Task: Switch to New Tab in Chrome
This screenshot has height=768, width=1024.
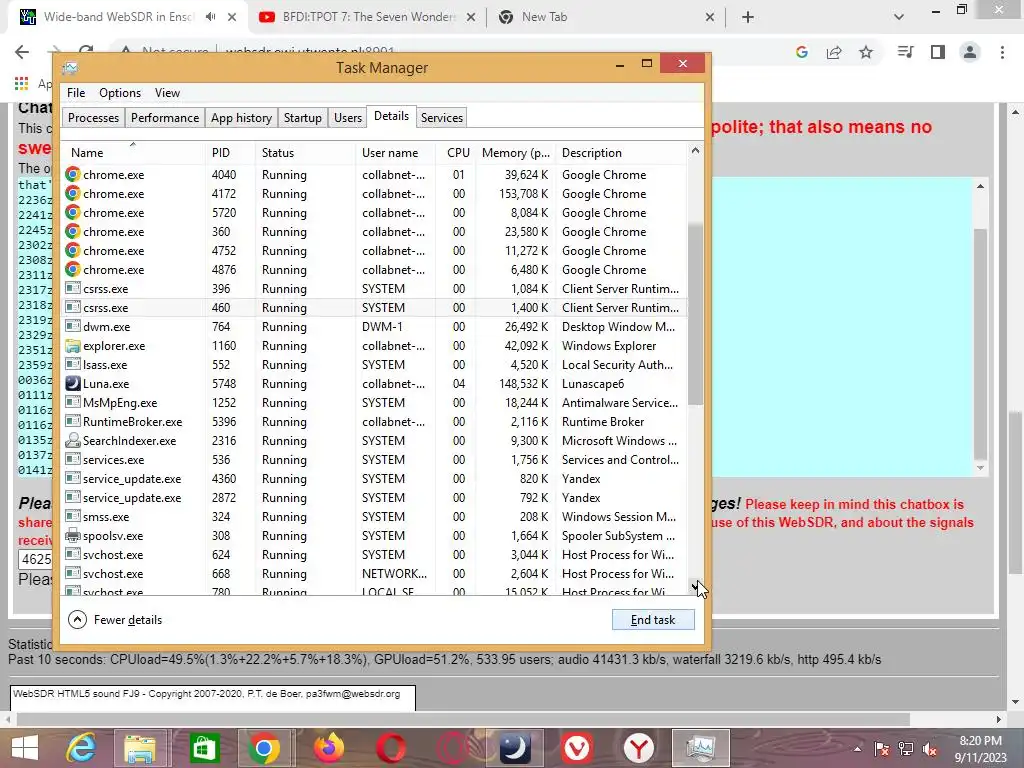Action: point(605,17)
